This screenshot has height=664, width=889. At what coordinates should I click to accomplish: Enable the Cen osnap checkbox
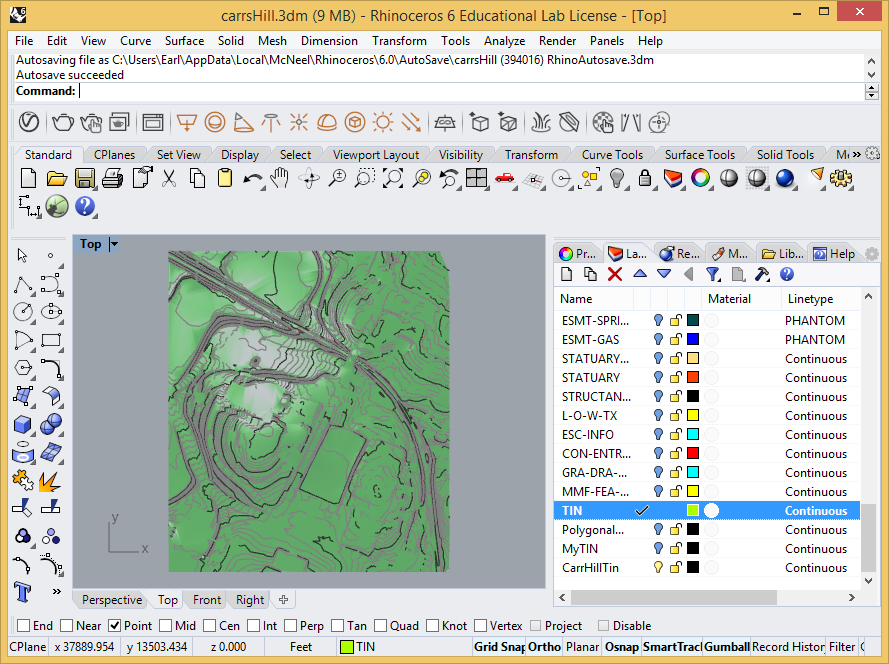click(209, 625)
